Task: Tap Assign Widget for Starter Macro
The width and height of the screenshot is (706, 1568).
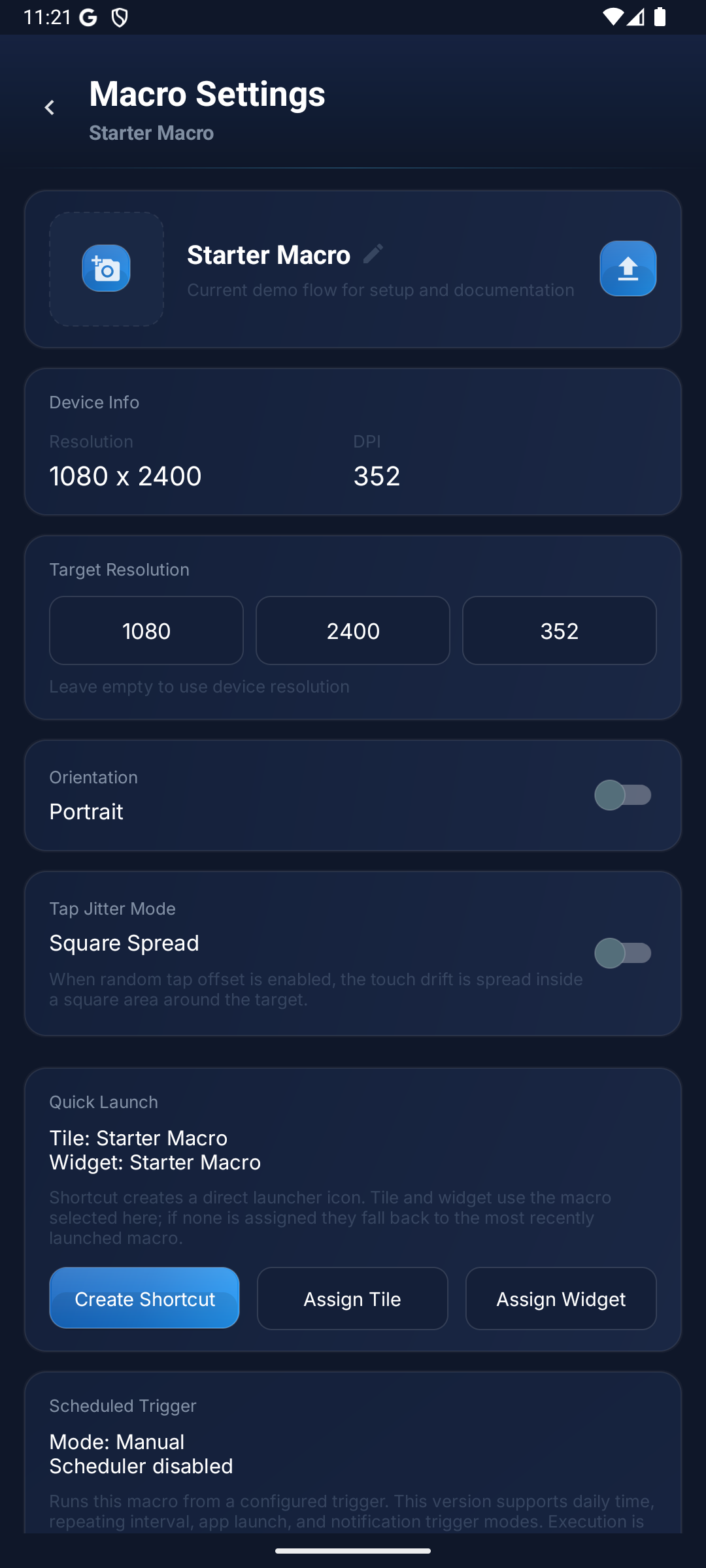Action: (560, 1298)
